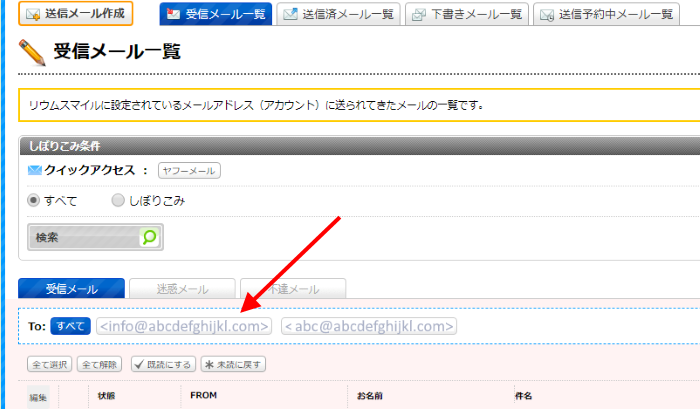The height and width of the screenshot is (409, 700).
Task: Switch to the 不達メール undelivered tab
Action: [x=293, y=288]
